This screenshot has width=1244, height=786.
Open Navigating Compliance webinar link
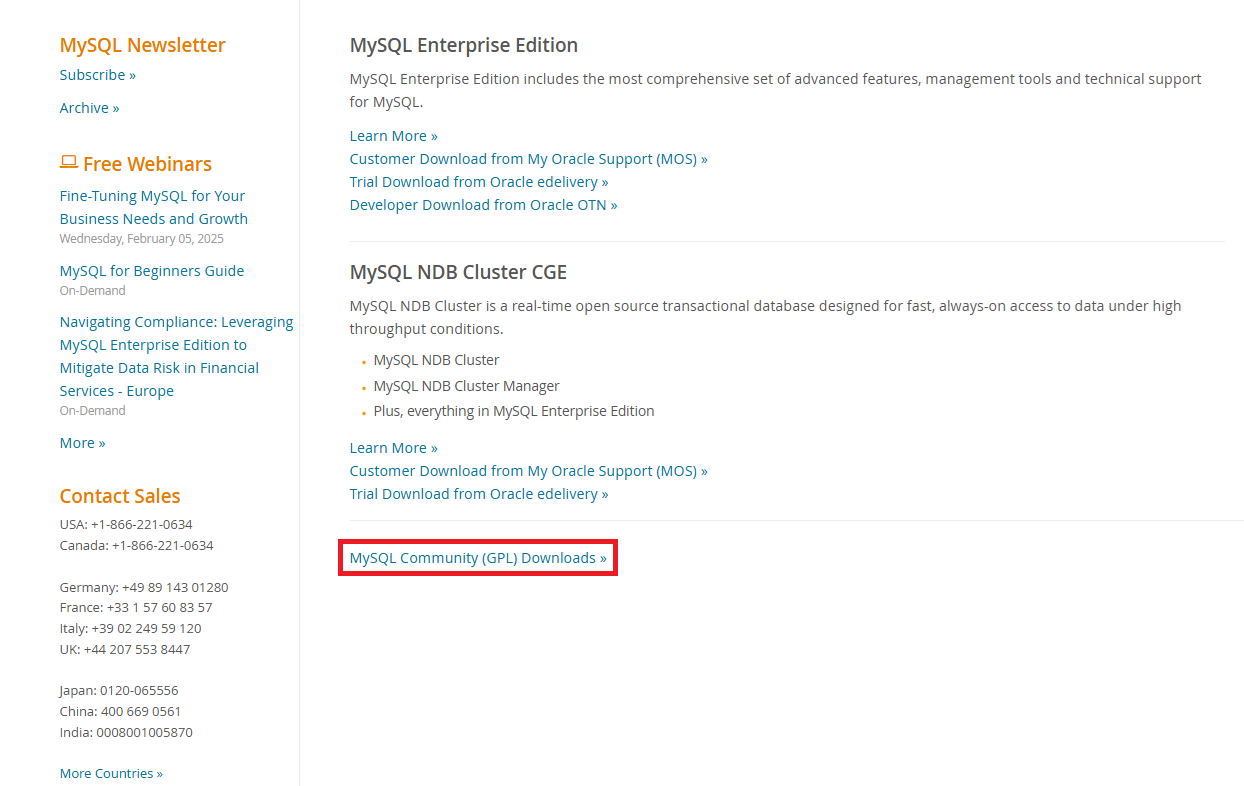tap(176, 356)
